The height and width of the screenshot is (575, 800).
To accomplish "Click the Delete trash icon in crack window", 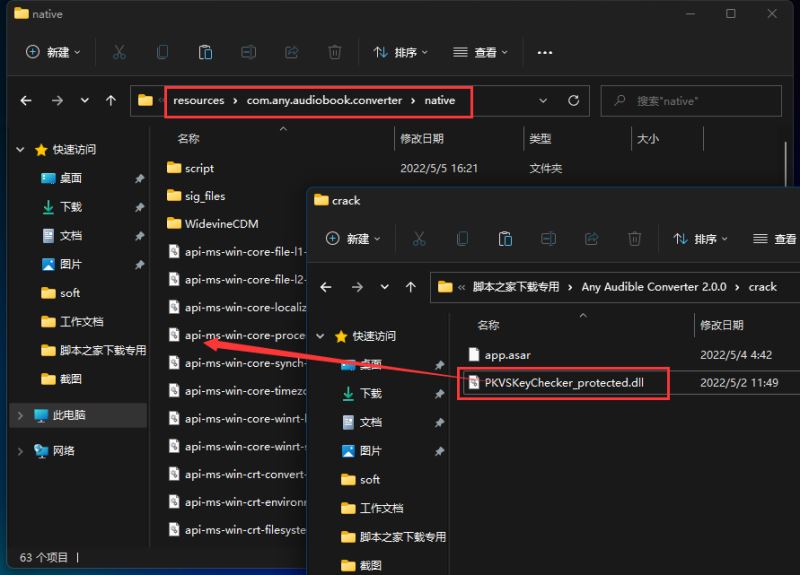I will [x=635, y=239].
